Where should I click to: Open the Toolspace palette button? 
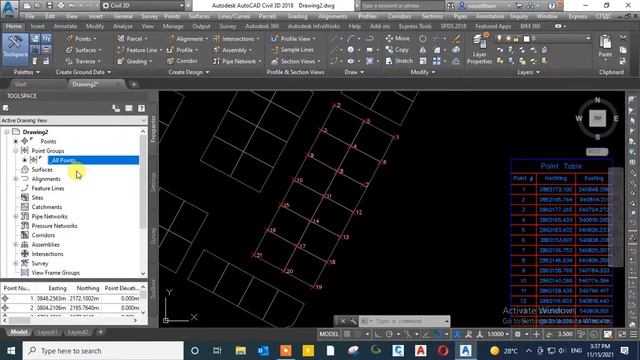tap(15, 50)
